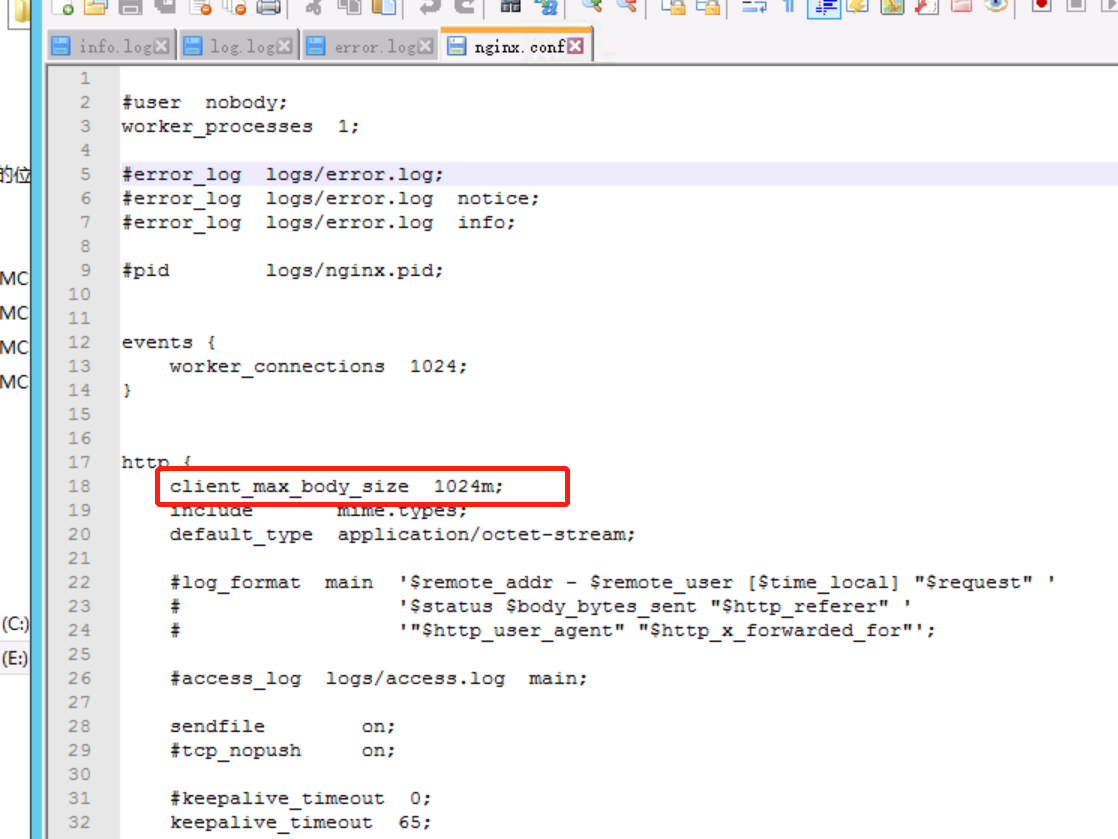The width and height of the screenshot is (1118, 839).
Task: Open the Save All icon
Action: pyautogui.click(x=165, y=8)
